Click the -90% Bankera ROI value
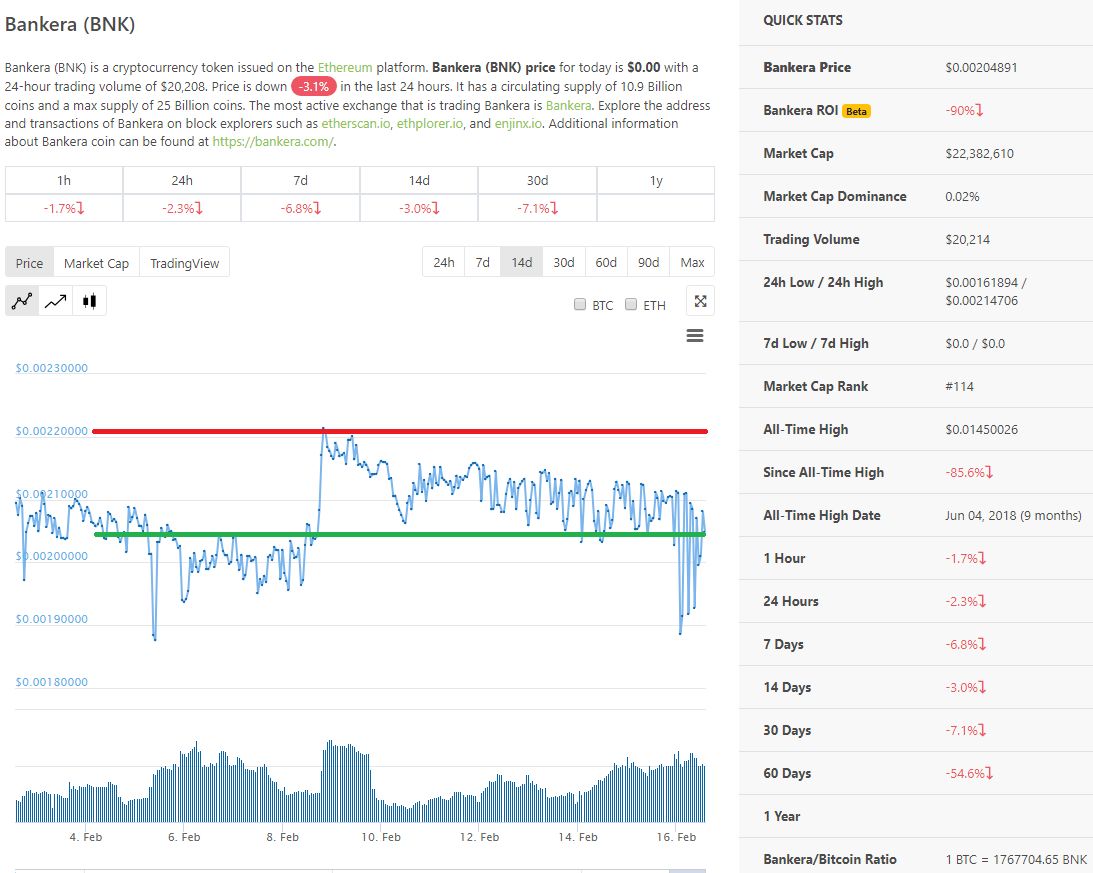1093x873 pixels. 964,110
